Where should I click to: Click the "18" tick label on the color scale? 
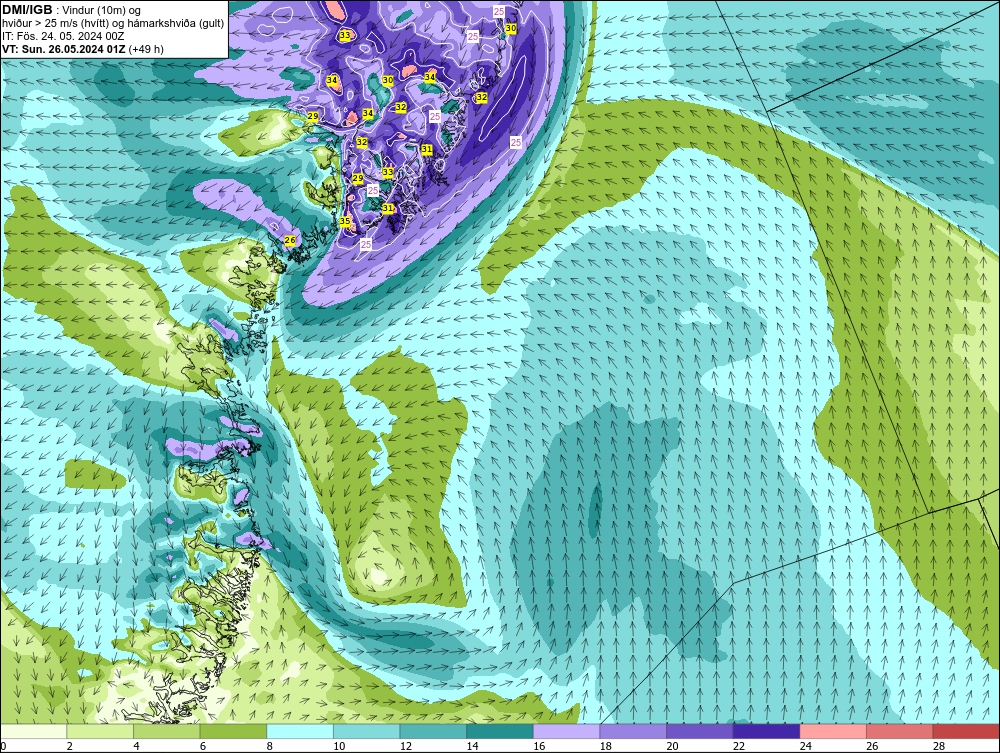coord(606,746)
